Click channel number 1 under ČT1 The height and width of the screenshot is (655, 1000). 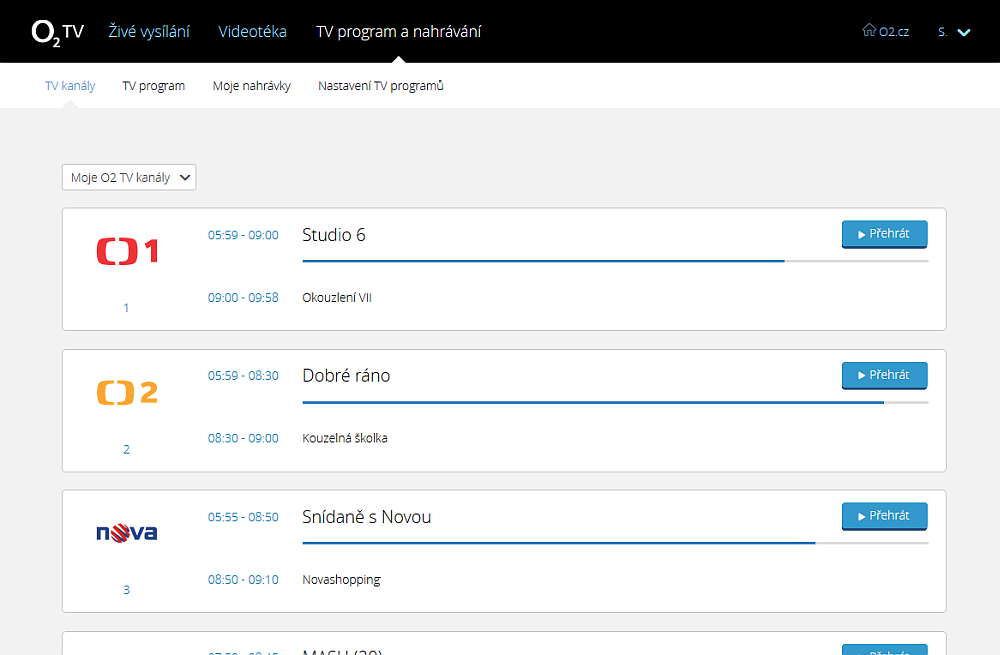pos(126,308)
